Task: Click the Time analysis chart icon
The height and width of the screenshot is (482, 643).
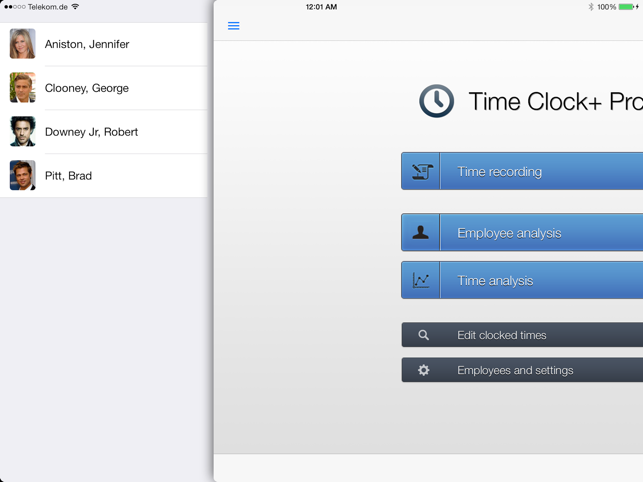Action: pyautogui.click(x=421, y=281)
